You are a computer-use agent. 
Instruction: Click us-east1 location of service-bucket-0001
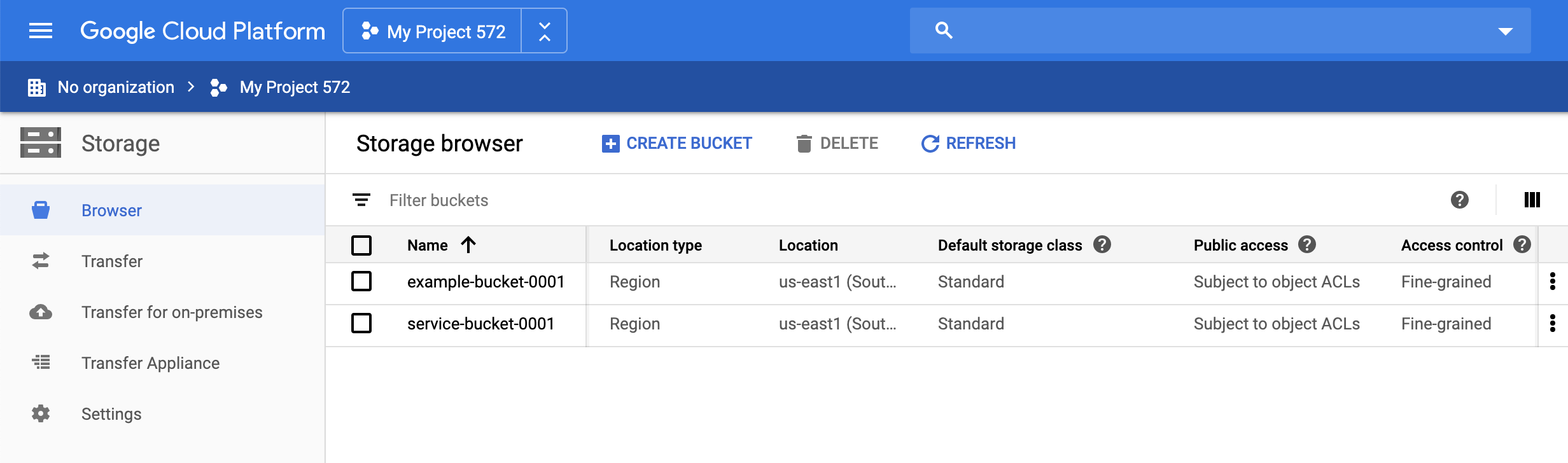tap(837, 323)
